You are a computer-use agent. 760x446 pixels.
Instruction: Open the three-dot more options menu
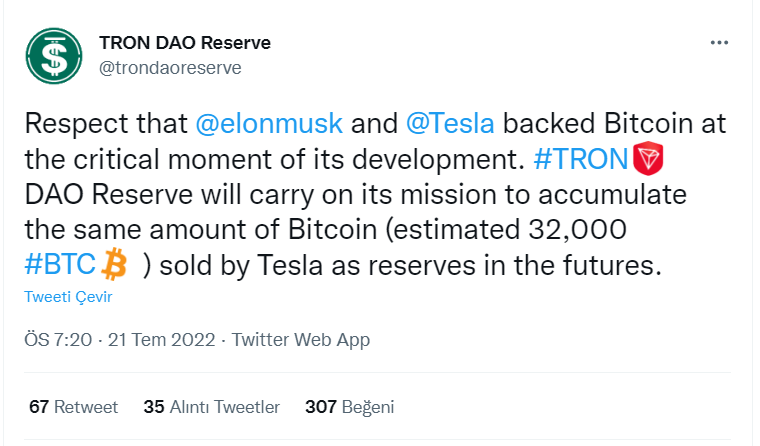click(719, 43)
